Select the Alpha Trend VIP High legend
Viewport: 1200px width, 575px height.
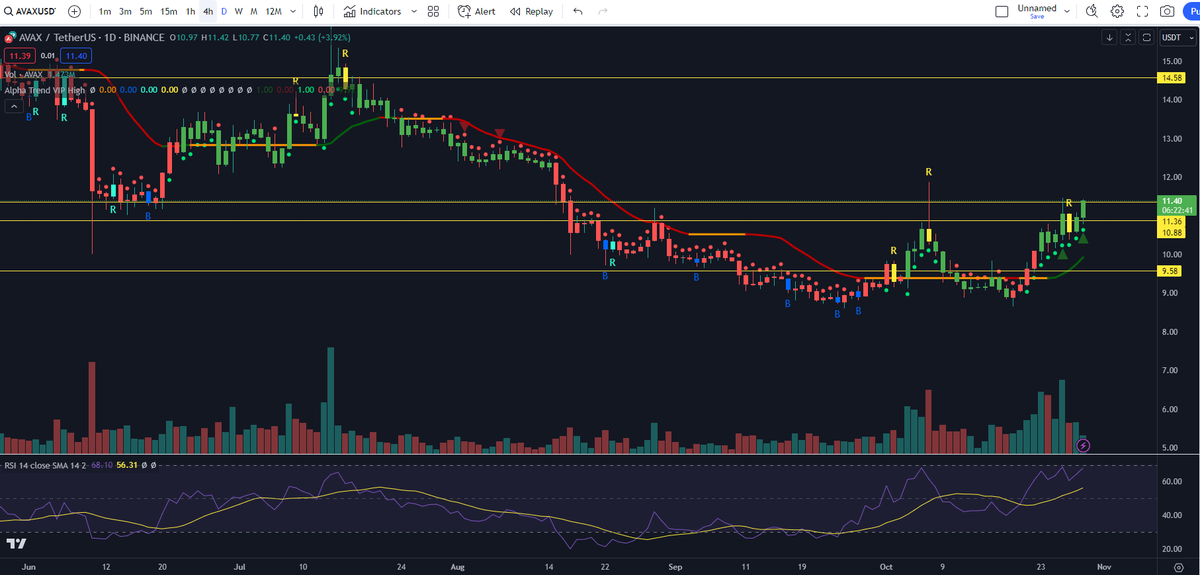click(x=44, y=90)
